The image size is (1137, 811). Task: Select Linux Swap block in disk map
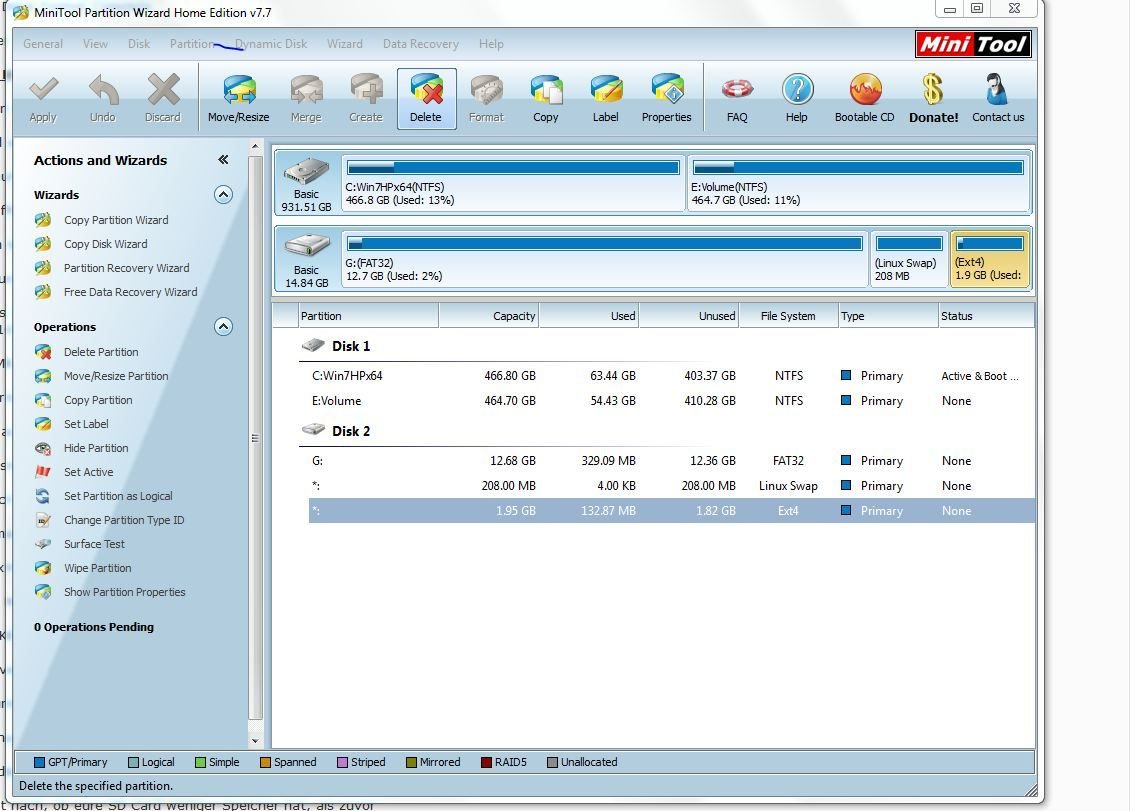[x=909, y=259]
